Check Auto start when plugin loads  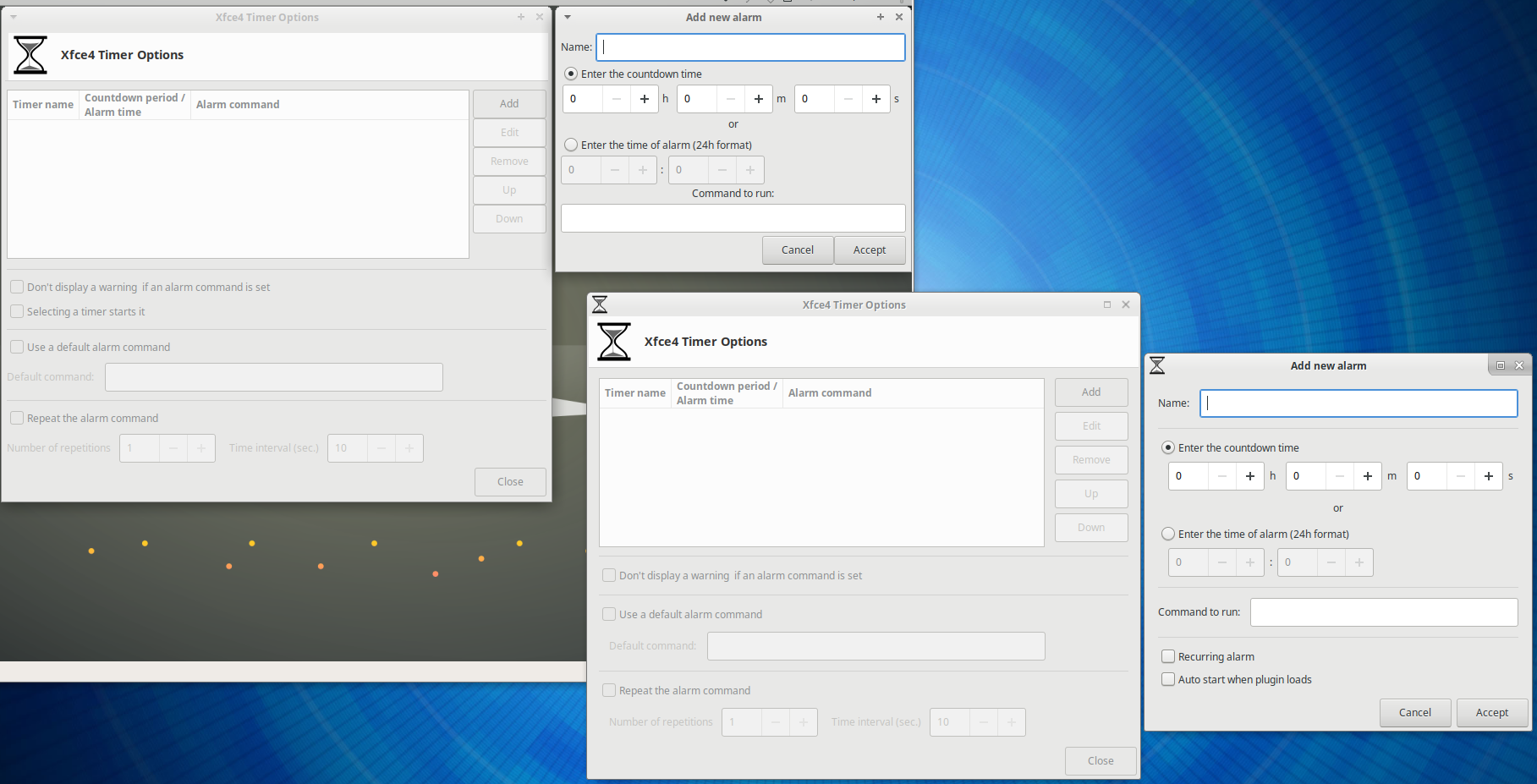1168,679
